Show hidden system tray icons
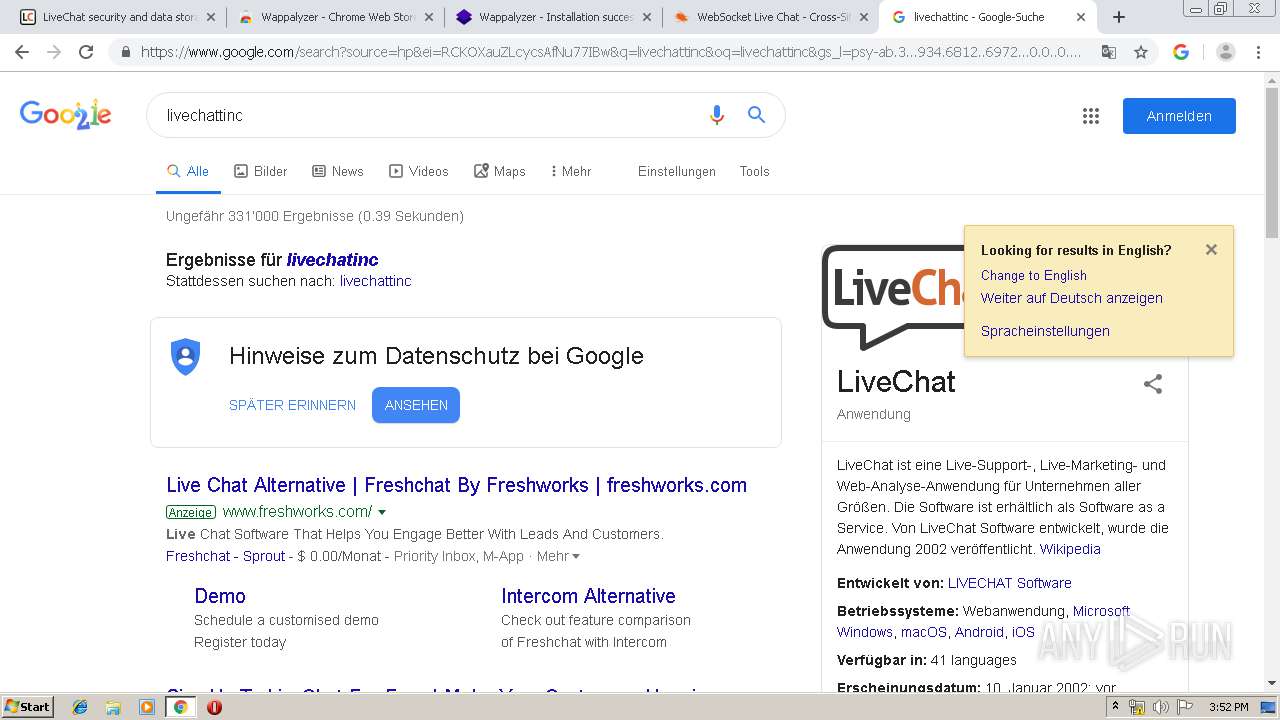This screenshot has width=1280, height=720. [1115, 707]
